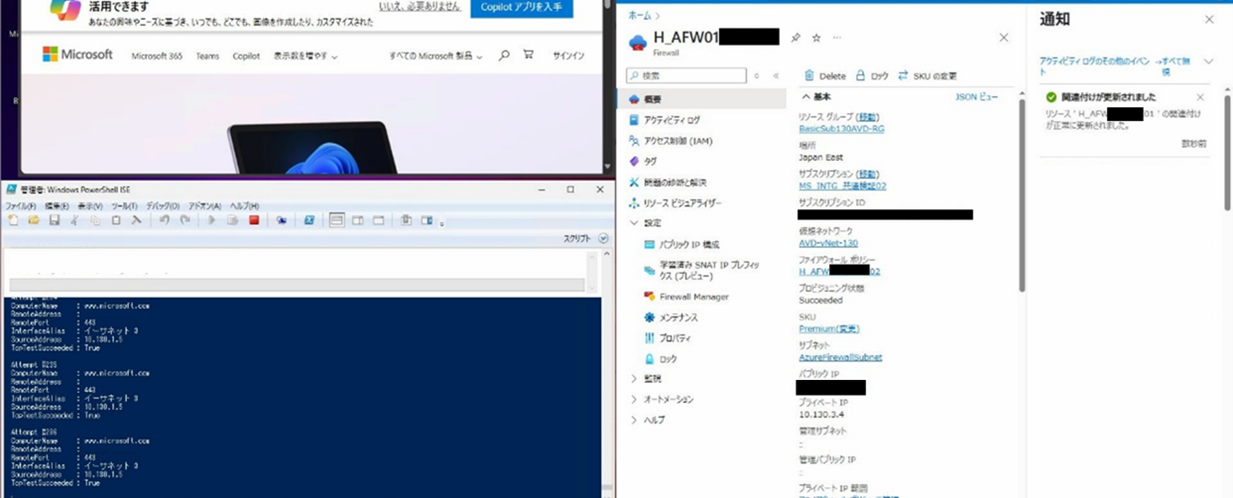Open the すべての Microsoft 製品 dropdown

pos(435,56)
